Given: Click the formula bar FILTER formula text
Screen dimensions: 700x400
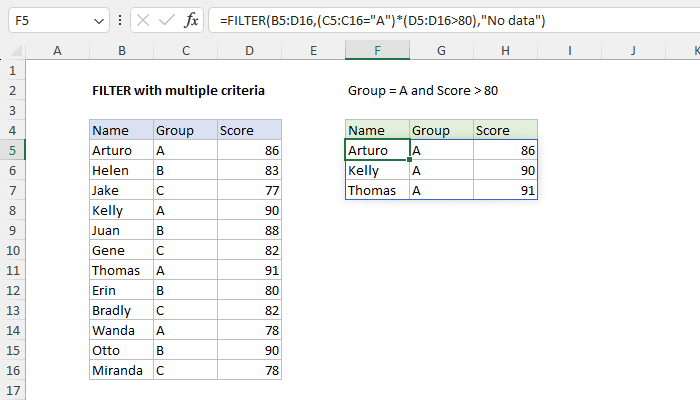Looking at the screenshot, I should pyautogui.click(x=380, y=20).
